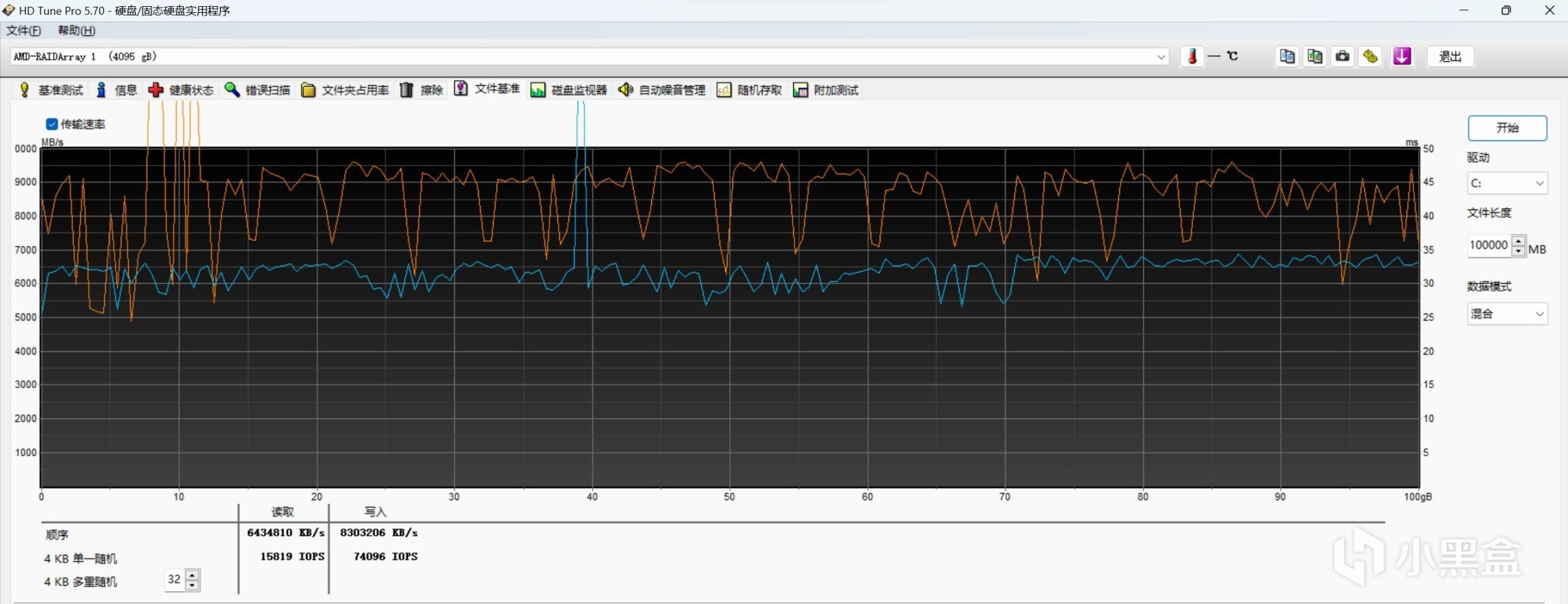Select the 文件夹占用率 tab

(x=345, y=90)
